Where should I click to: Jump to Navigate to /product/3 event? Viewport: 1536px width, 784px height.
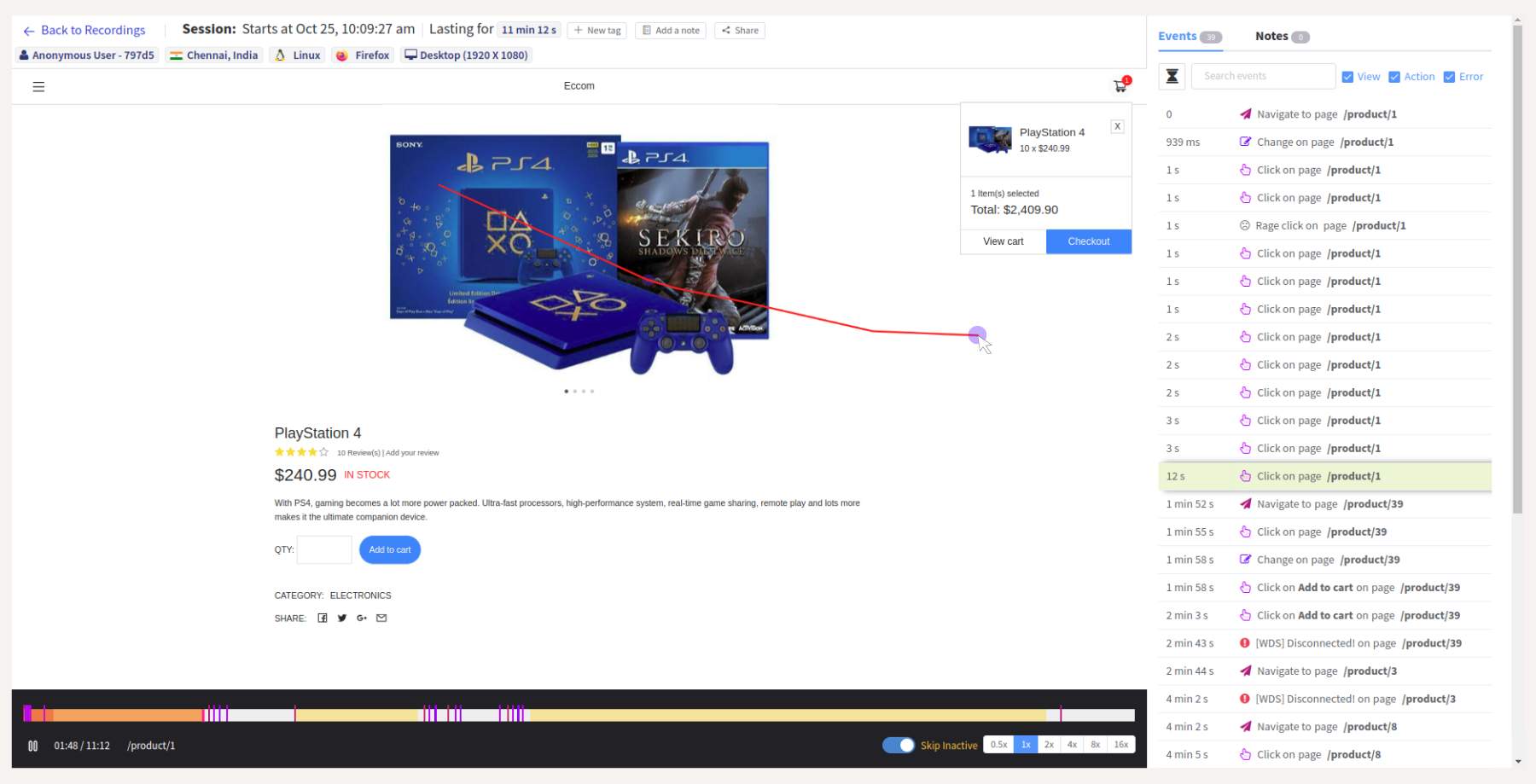1324,671
